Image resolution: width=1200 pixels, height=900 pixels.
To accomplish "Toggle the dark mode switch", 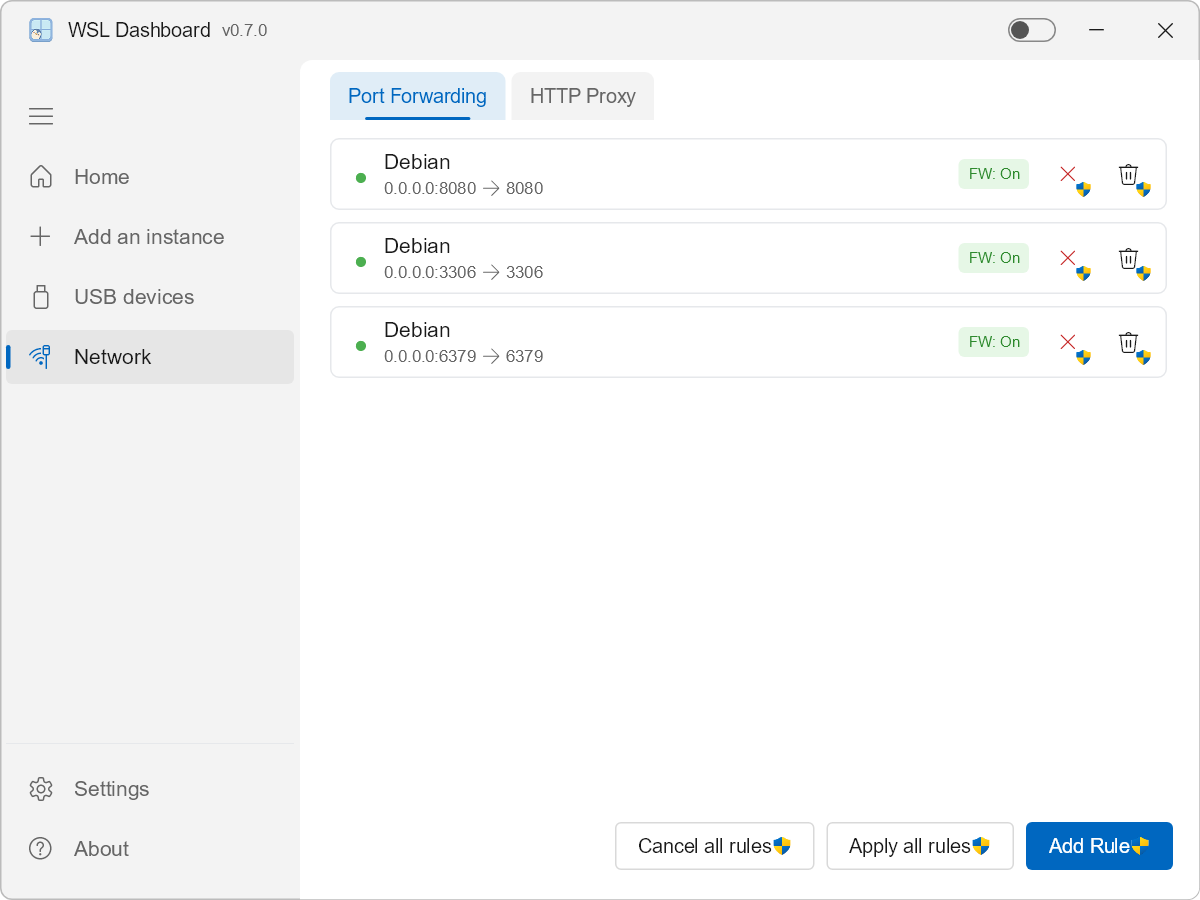I will point(1031,30).
